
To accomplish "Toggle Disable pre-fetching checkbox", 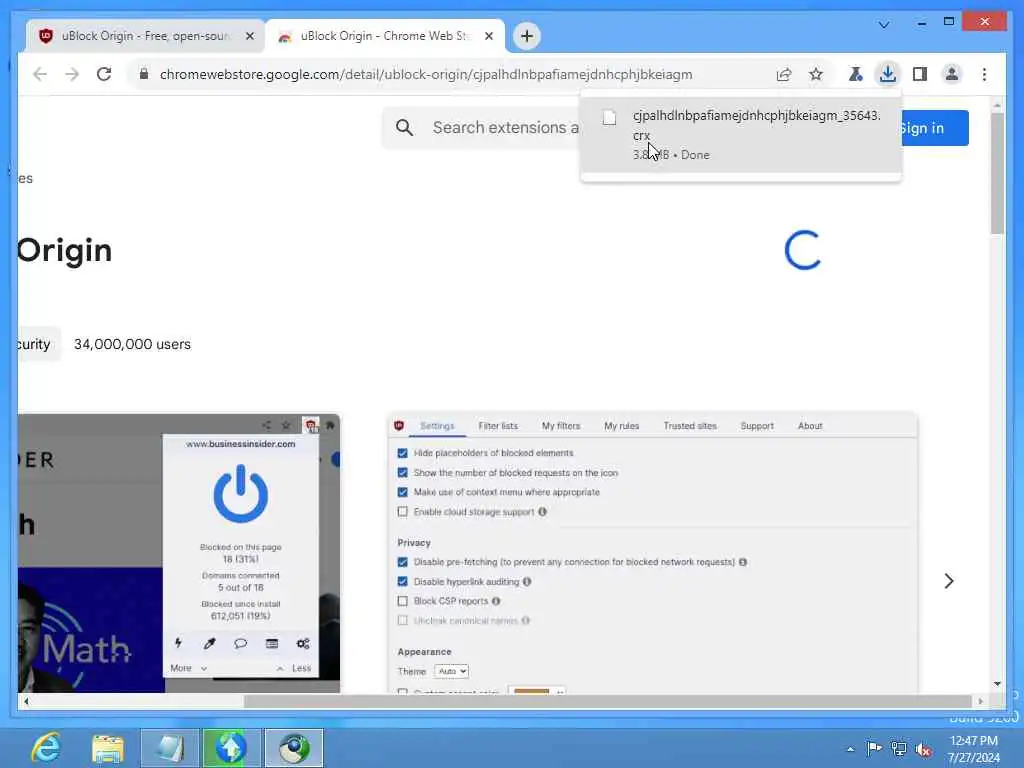I will [x=402, y=562].
